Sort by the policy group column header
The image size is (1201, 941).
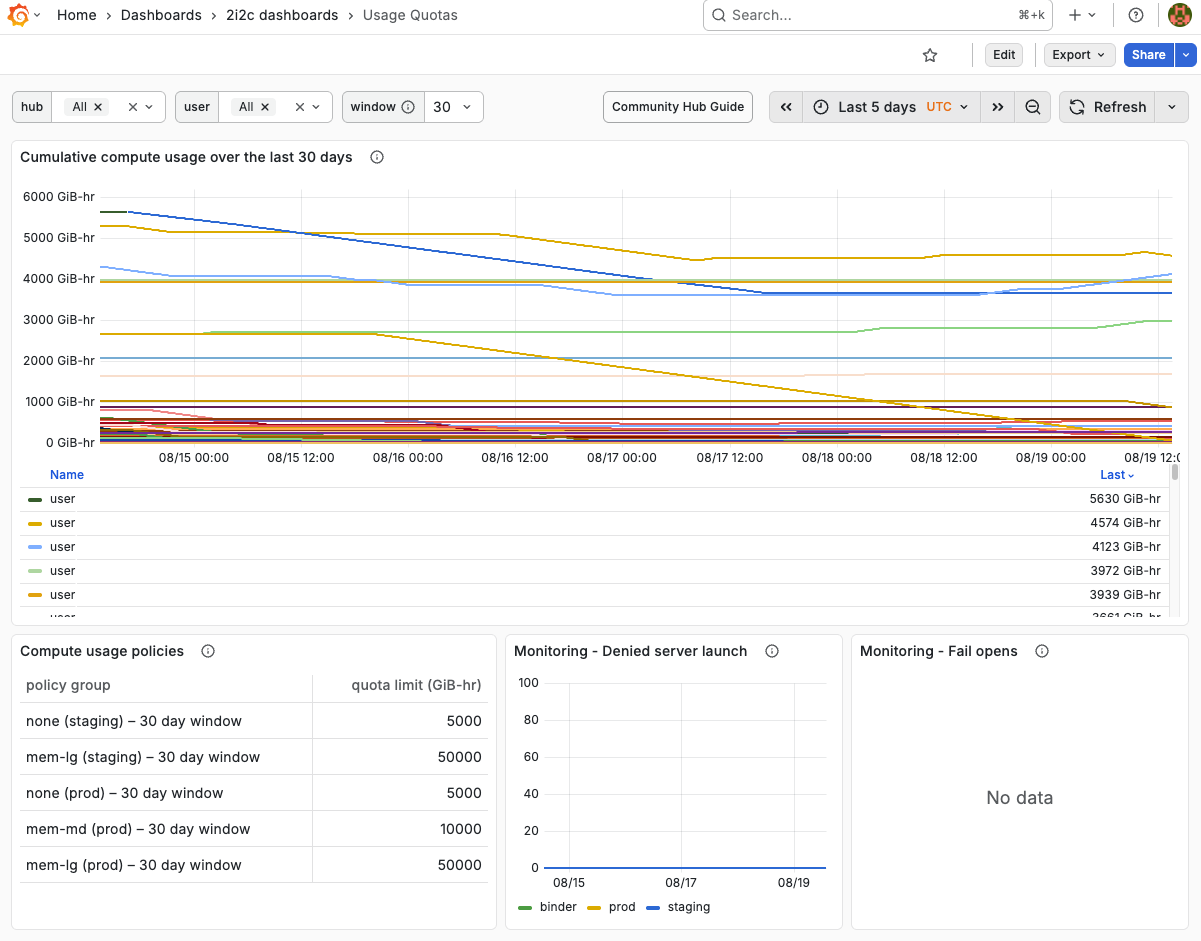68,685
